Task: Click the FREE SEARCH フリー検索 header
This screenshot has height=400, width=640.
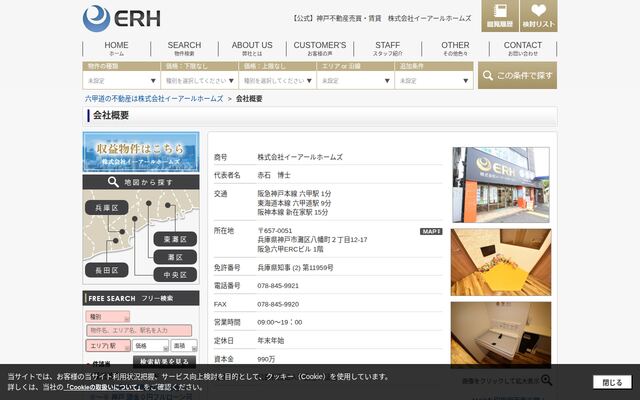Action: (141, 298)
